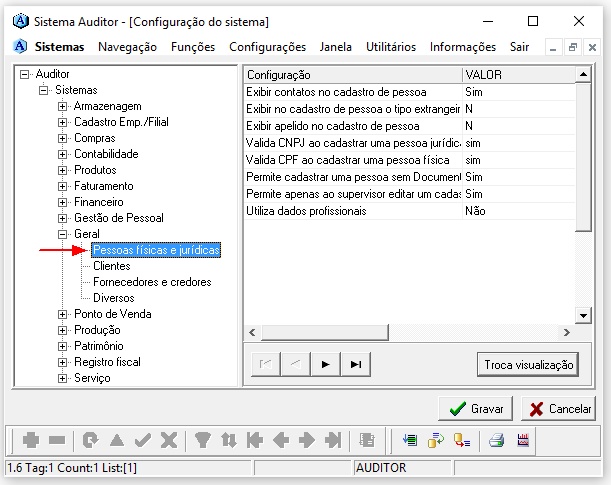Viewport: 611px width, 485px height.
Task: Click the red X icon on Cancelar
Action: click(536, 409)
